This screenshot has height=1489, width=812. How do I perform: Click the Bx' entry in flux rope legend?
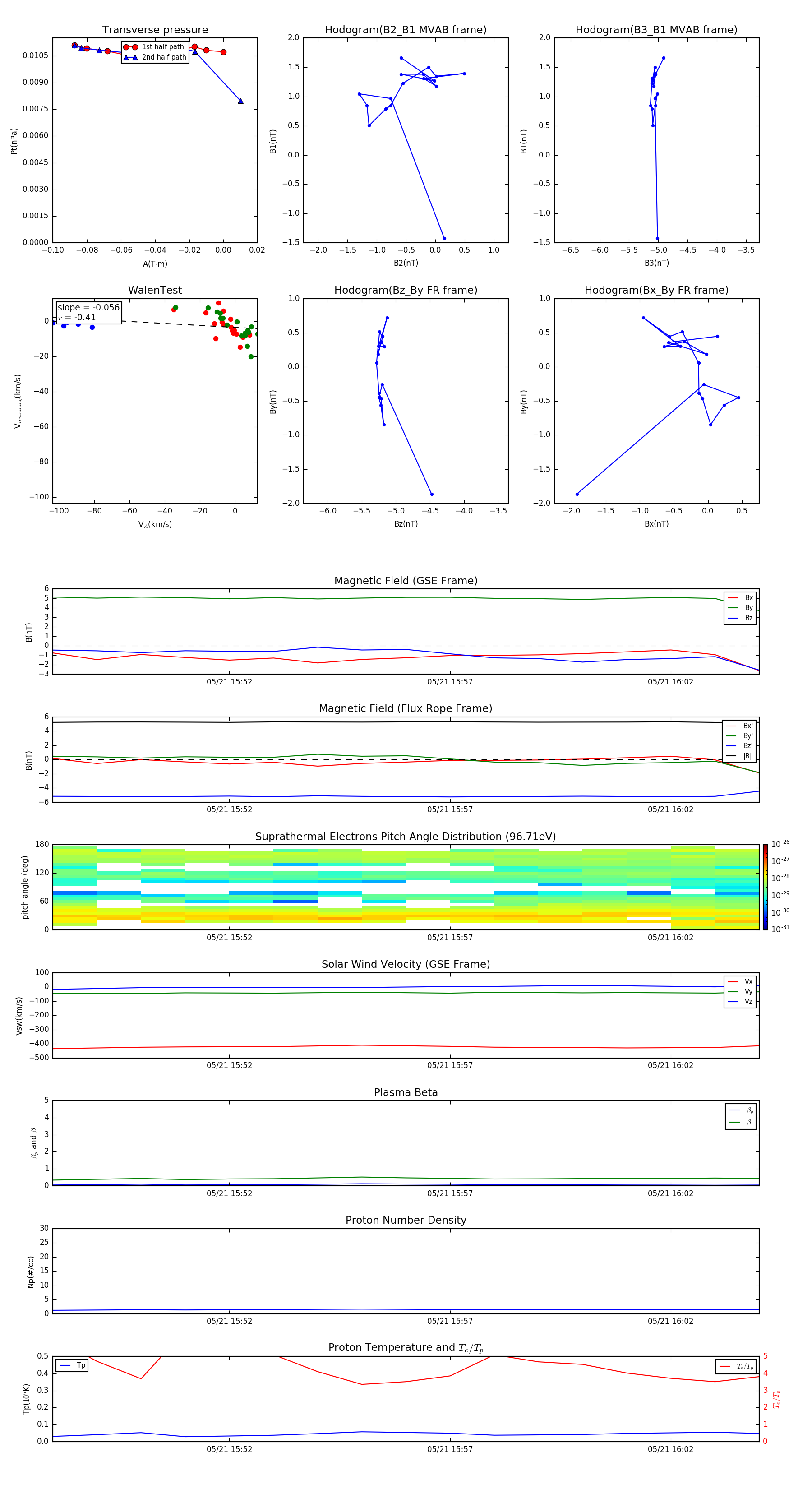click(739, 726)
